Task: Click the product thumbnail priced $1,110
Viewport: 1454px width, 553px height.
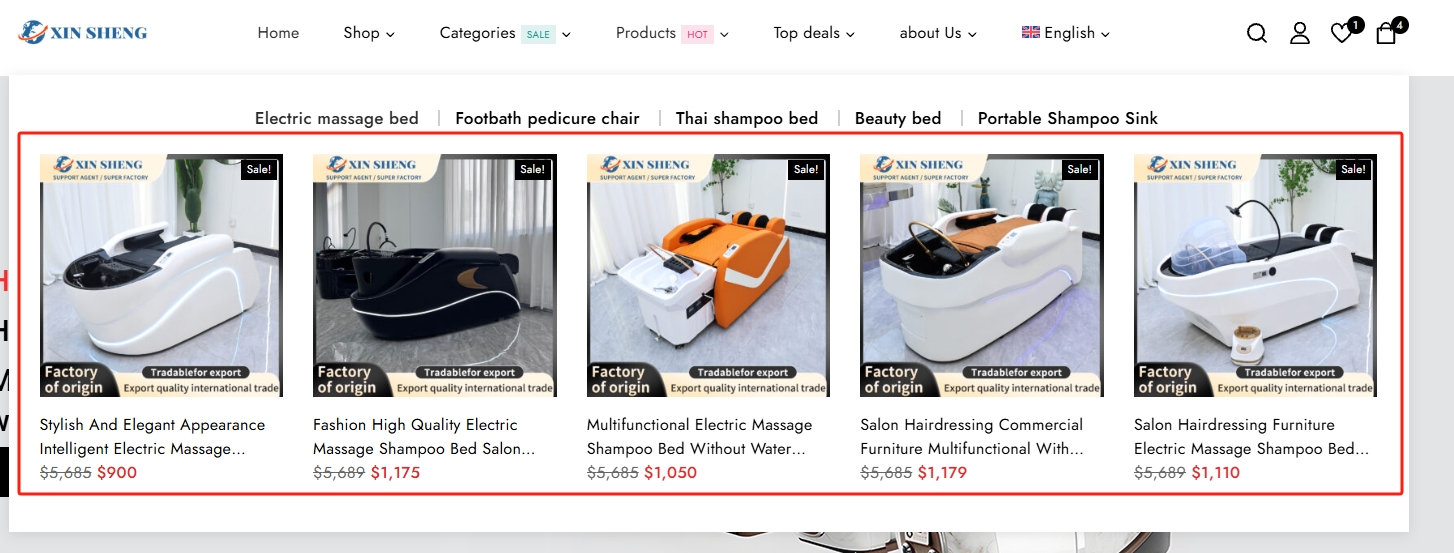Action: tap(1255, 276)
